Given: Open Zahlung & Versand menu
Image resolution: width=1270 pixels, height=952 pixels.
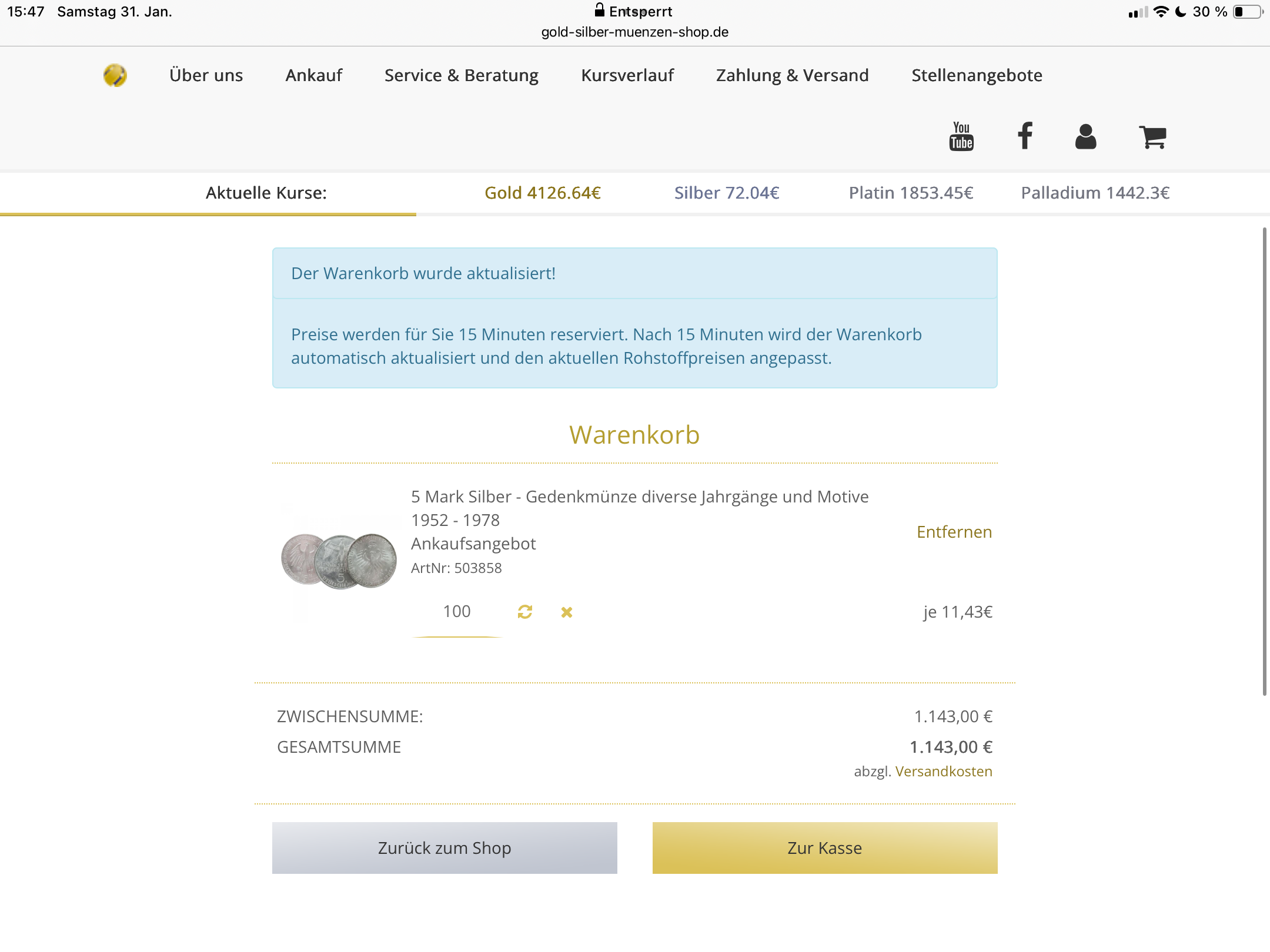Looking at the screenshot, I should click(793, 75).
